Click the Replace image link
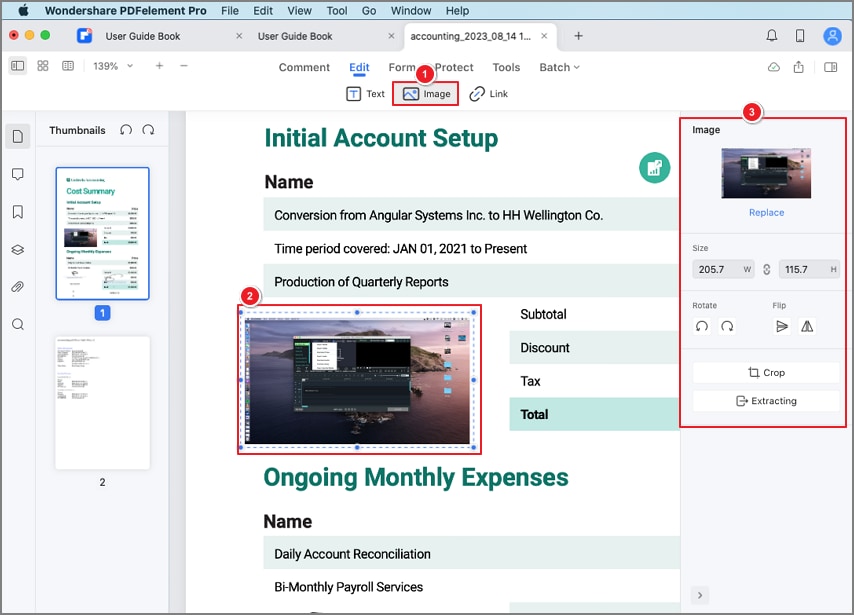The width and height of the screenshot is (854, 615). click(766, 212)
